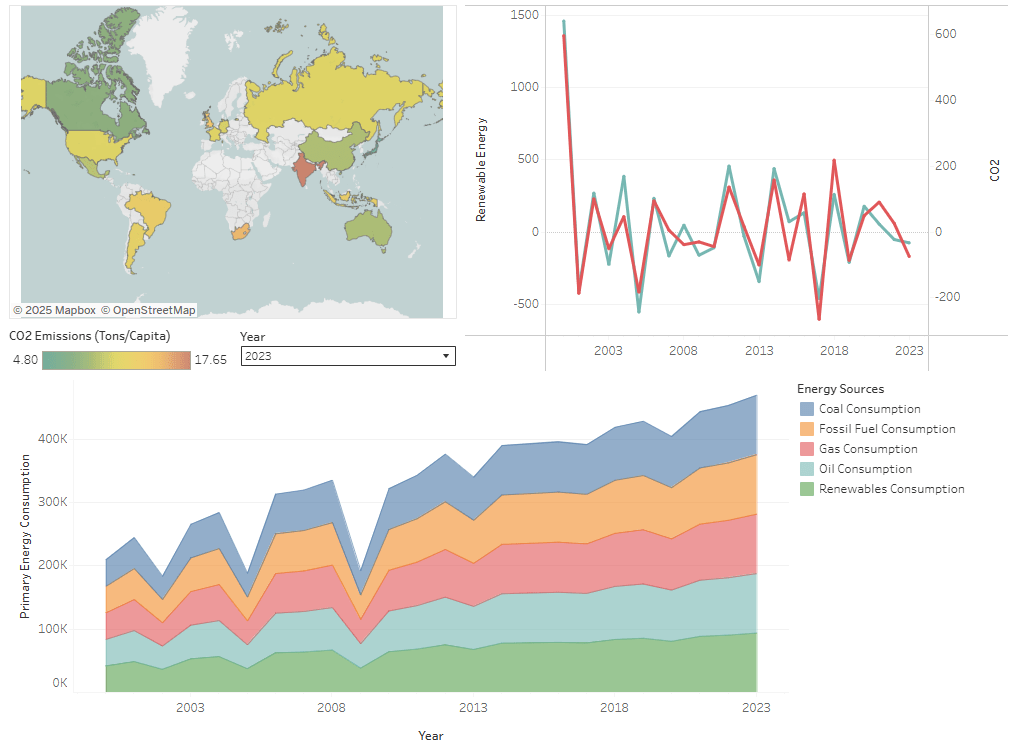1012x748 pixels.
Task: Pick the Renewables Consumption legend swatch
Action: [x=806, y=489]
